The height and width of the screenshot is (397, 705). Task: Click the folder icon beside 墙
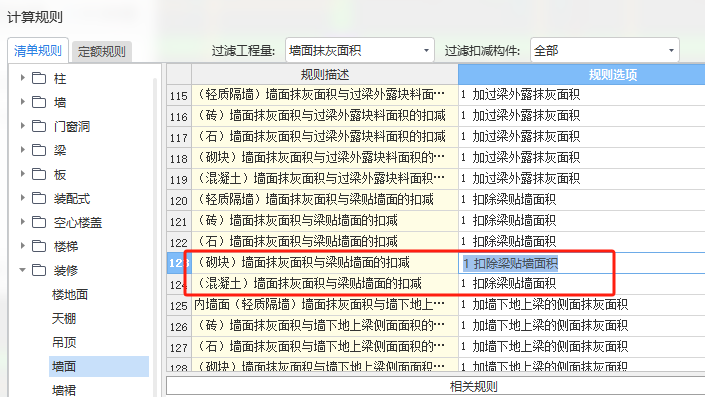(39, 102)
